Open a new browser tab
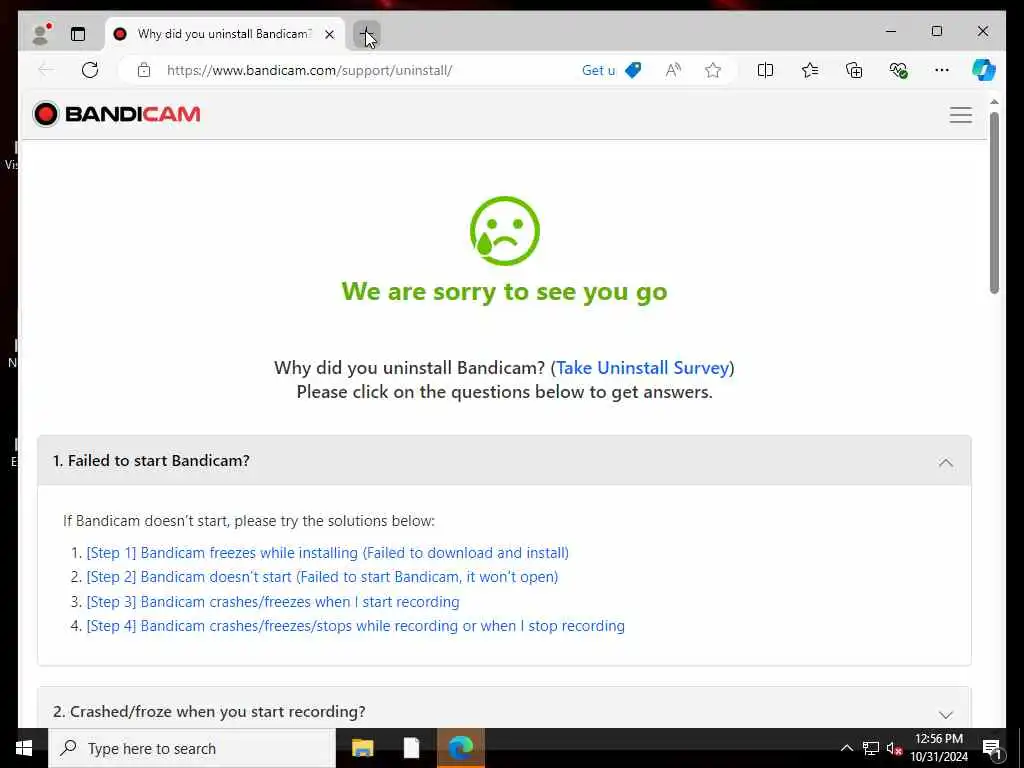The height and width of the screenshot is (768, 1024). pyautogui.click(x=366, y=34)
